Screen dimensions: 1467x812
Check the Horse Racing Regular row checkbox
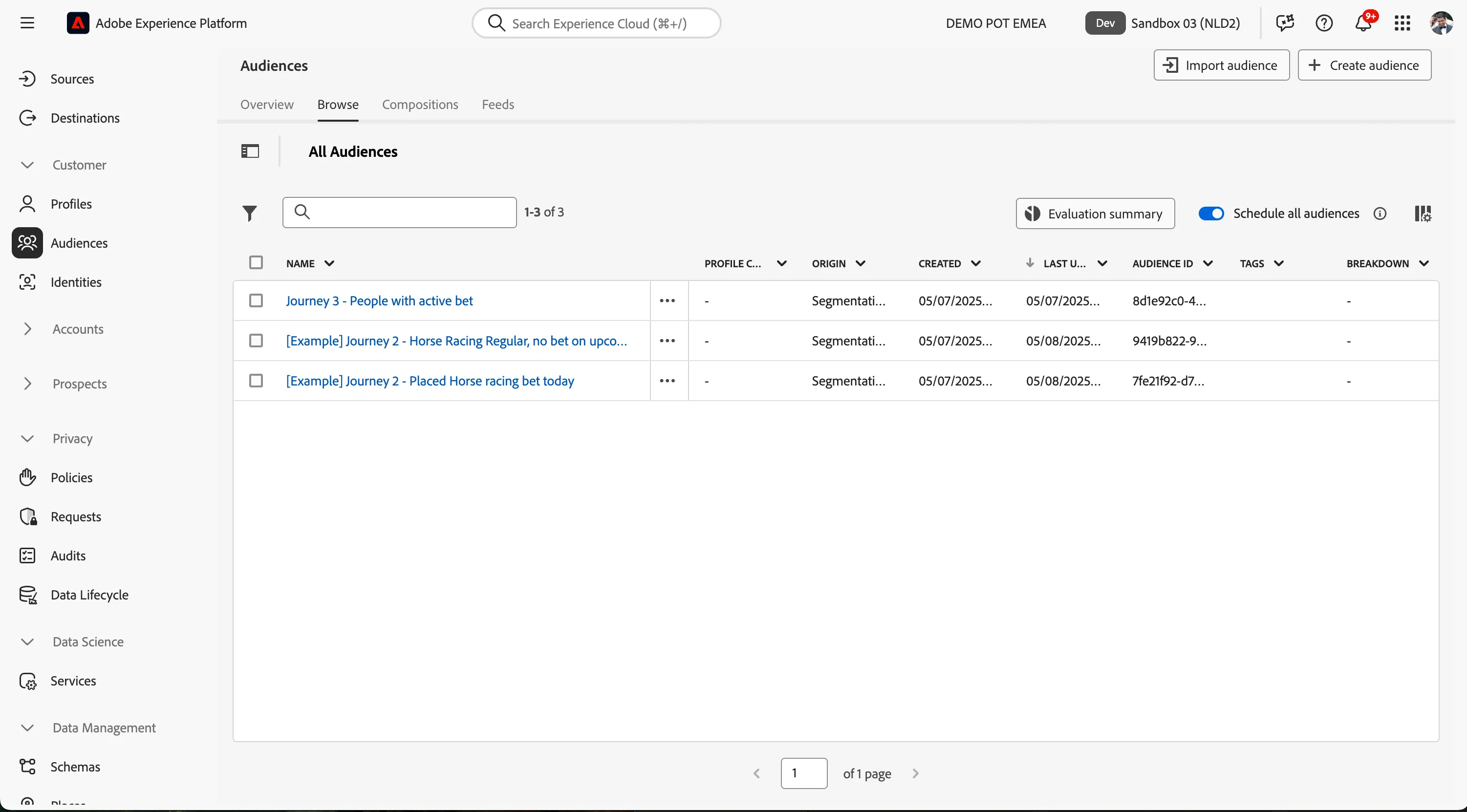coord(256,341)
